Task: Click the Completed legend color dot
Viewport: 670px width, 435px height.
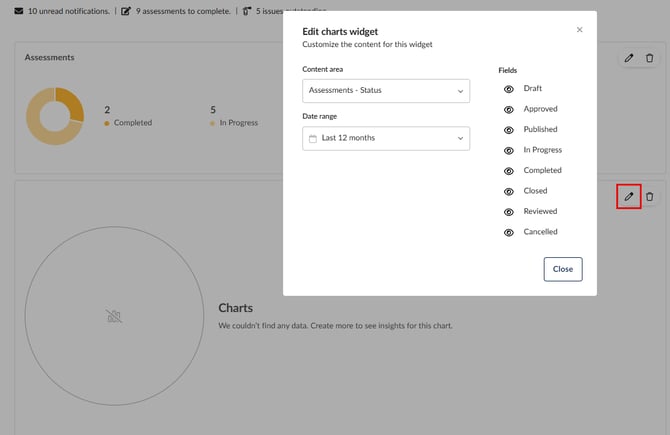Action: coord(107,123)
